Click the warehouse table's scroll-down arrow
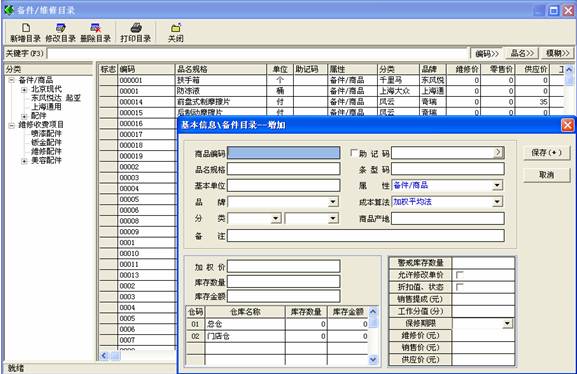The image size is (577, 374). coord(373,359)
